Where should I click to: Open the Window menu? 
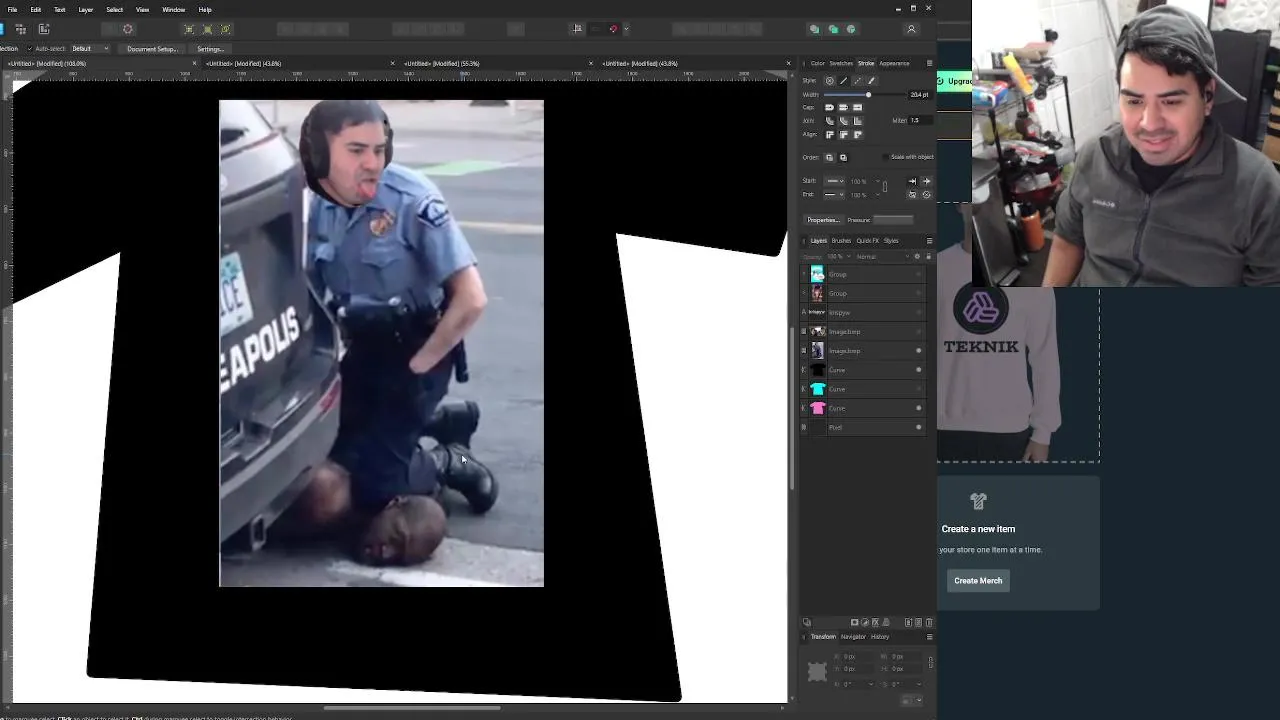click(x=174, y=10)
